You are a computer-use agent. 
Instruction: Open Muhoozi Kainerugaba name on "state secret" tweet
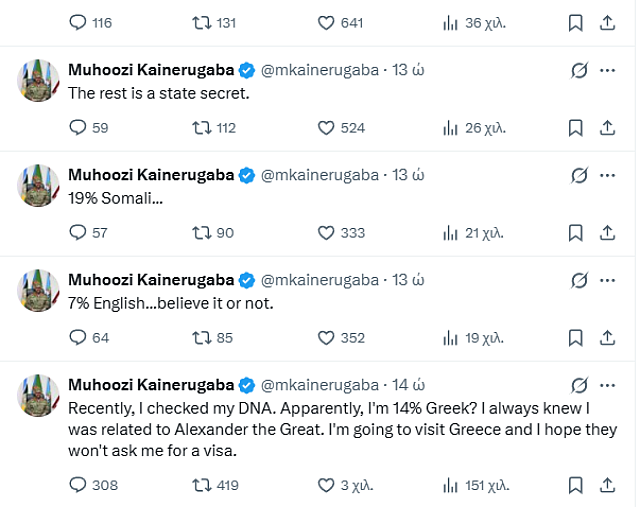(150, 70)
